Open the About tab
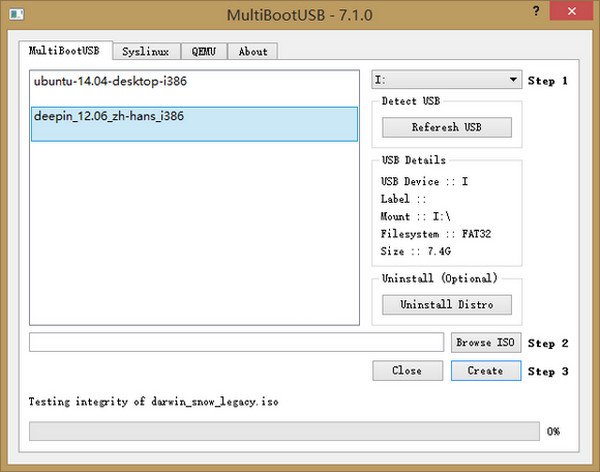 (253, 51)
